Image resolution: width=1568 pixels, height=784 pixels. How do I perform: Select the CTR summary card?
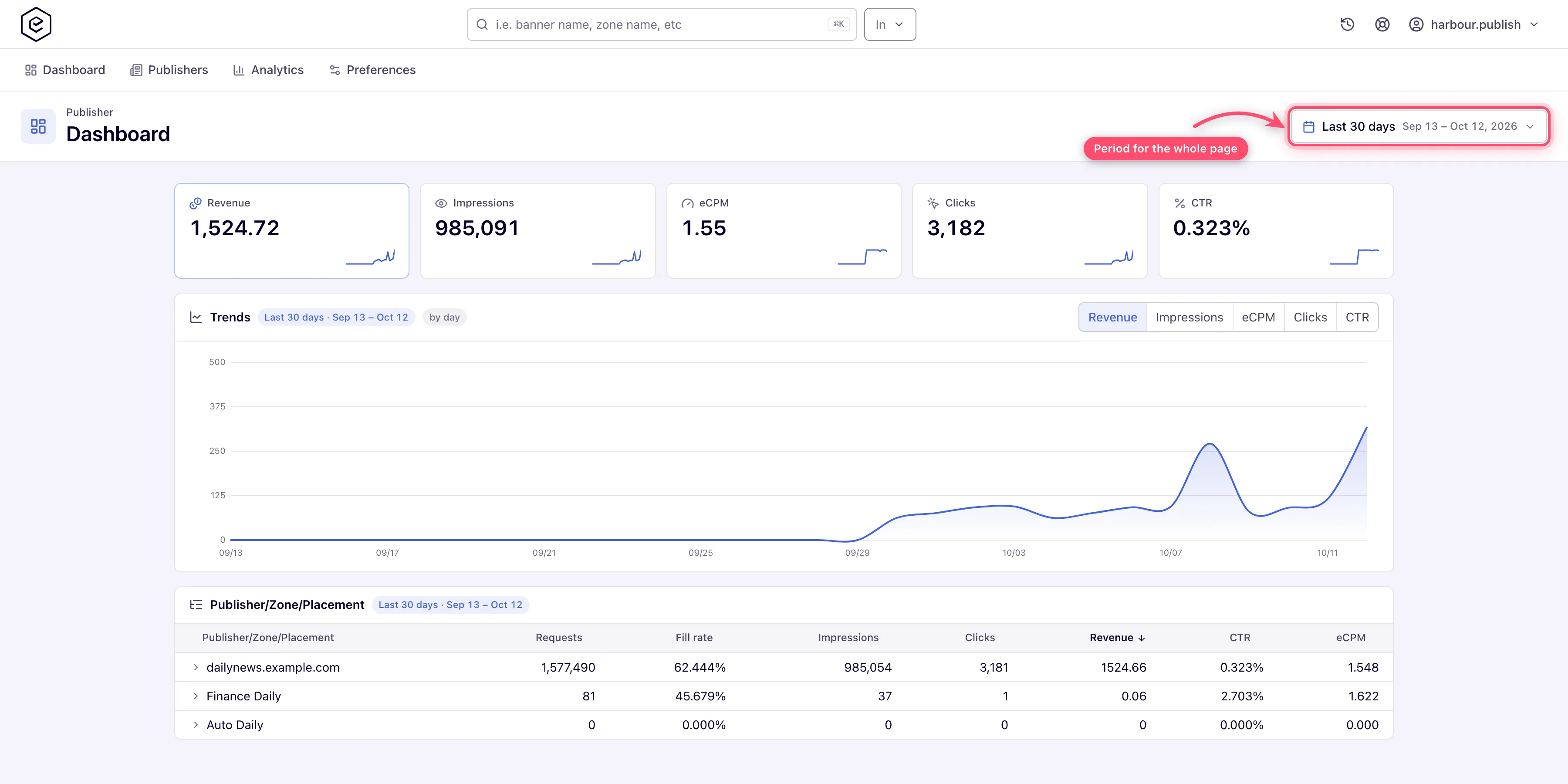click(x=1276, y=231)
